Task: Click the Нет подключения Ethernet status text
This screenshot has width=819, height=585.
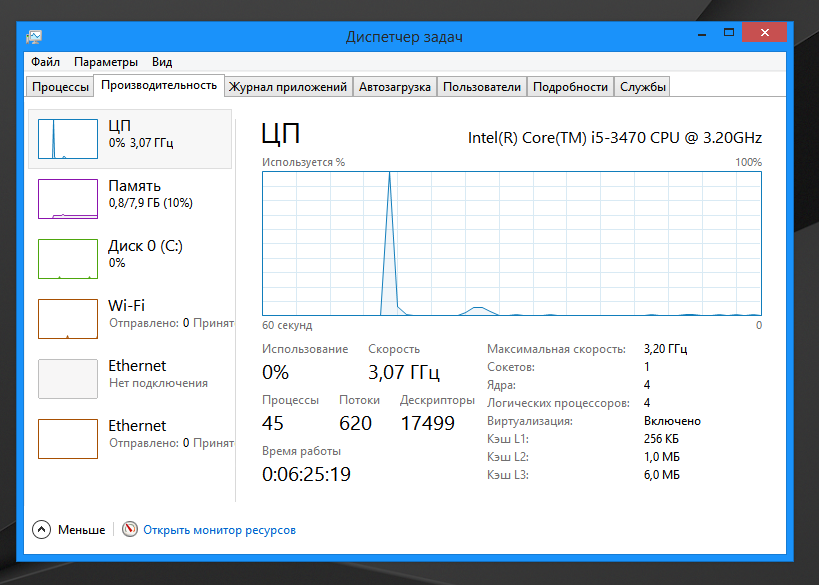Action: (158, 383)
